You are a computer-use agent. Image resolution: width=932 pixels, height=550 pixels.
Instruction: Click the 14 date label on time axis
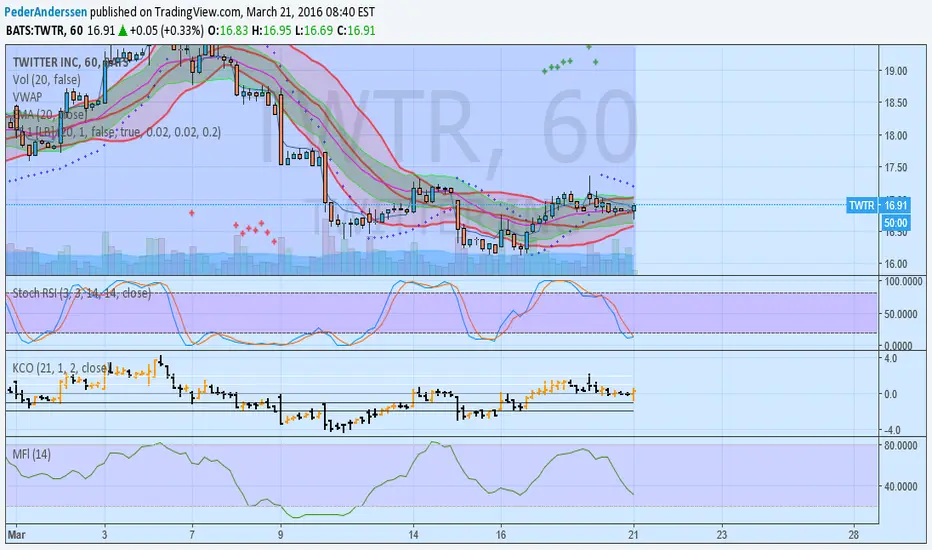point(413,535)
